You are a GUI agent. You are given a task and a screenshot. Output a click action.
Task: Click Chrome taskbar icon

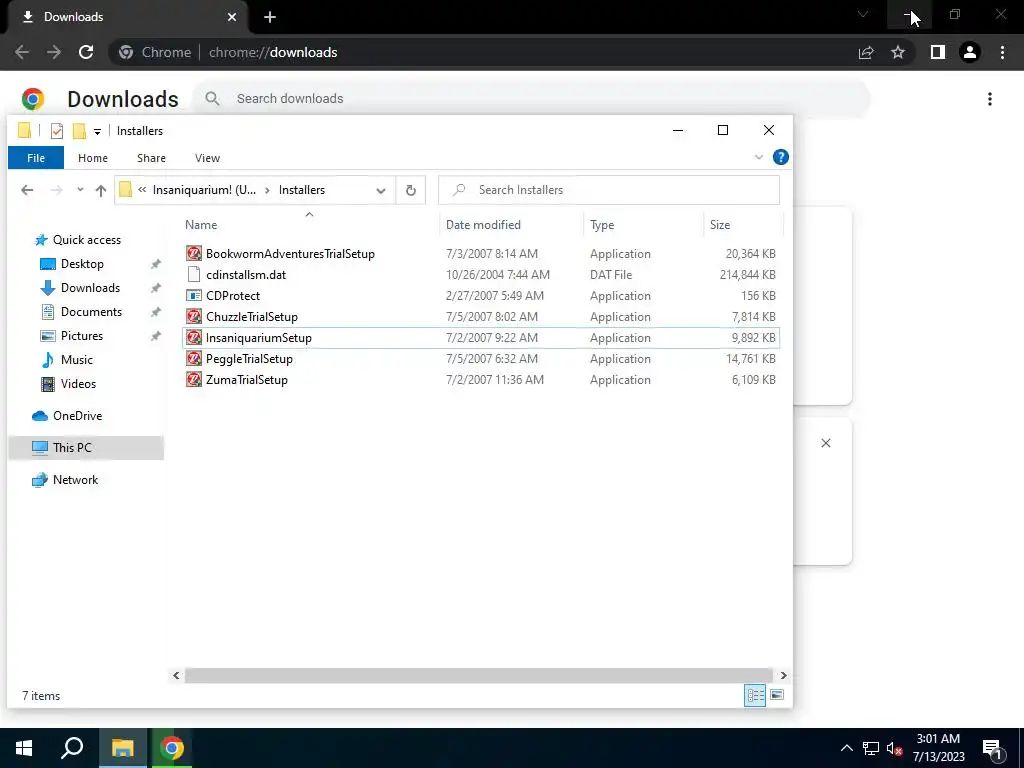tap(172, 748)
